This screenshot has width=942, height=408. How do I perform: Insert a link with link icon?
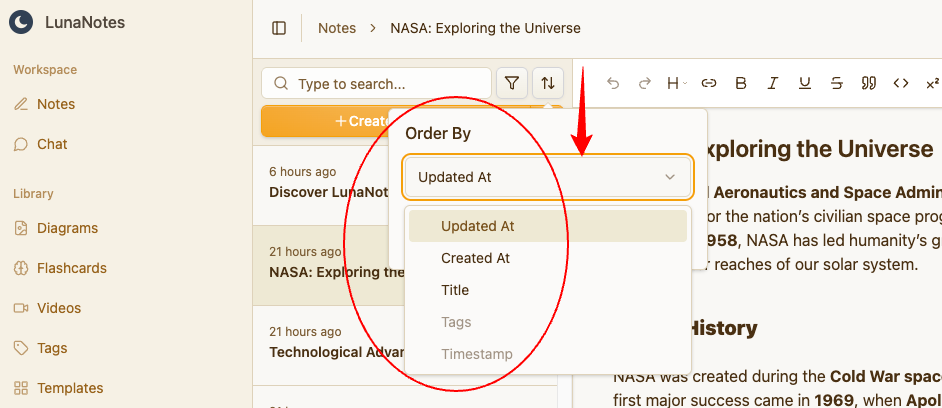[709, 83]
